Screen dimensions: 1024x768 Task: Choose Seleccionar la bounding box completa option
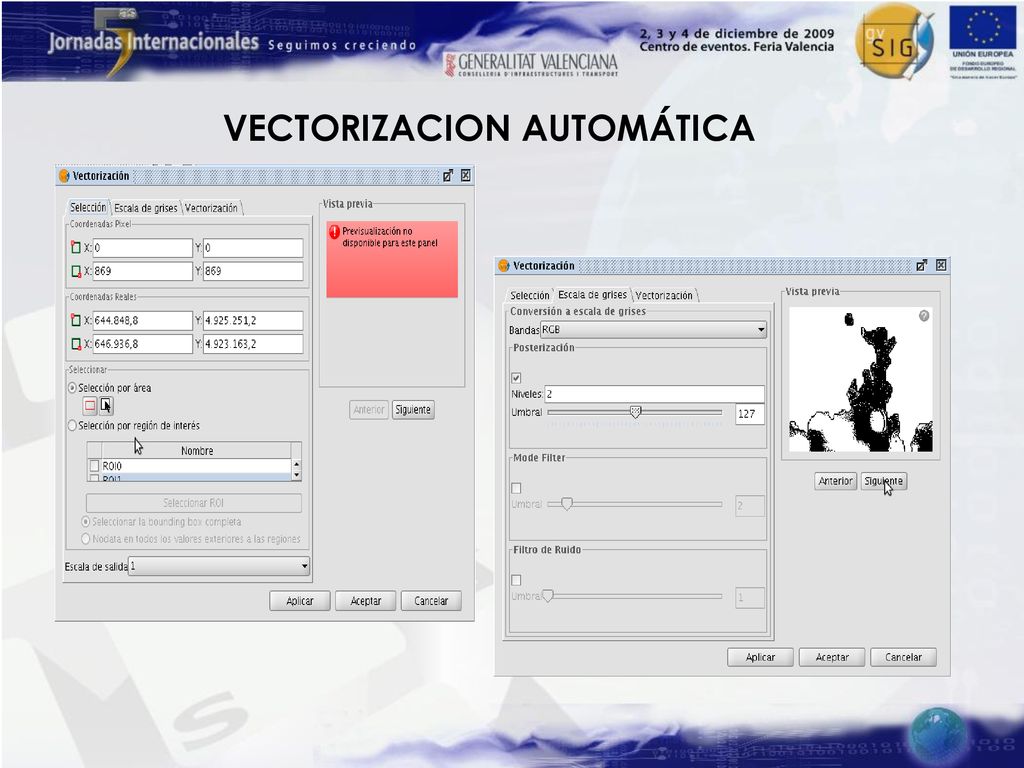pyautogui.click(x=86, y=522)
